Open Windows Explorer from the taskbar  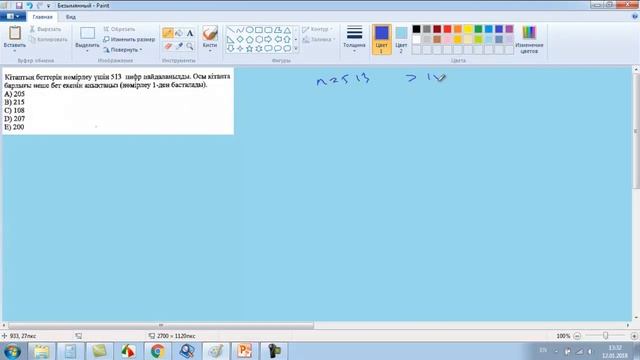pyautogui.click(x=41, y=351)
